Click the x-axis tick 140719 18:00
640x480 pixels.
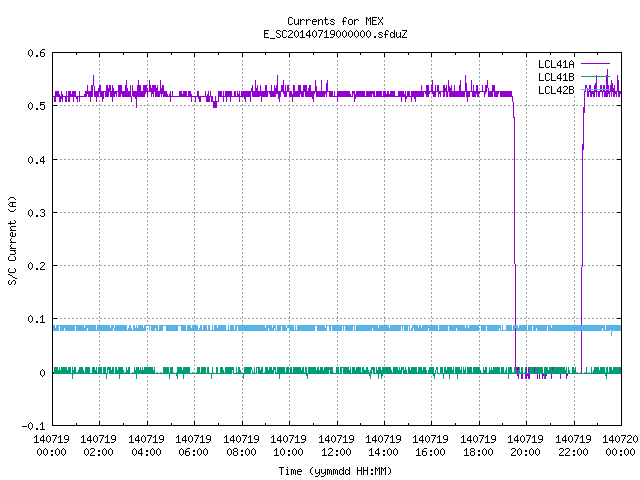pos(478,446)
